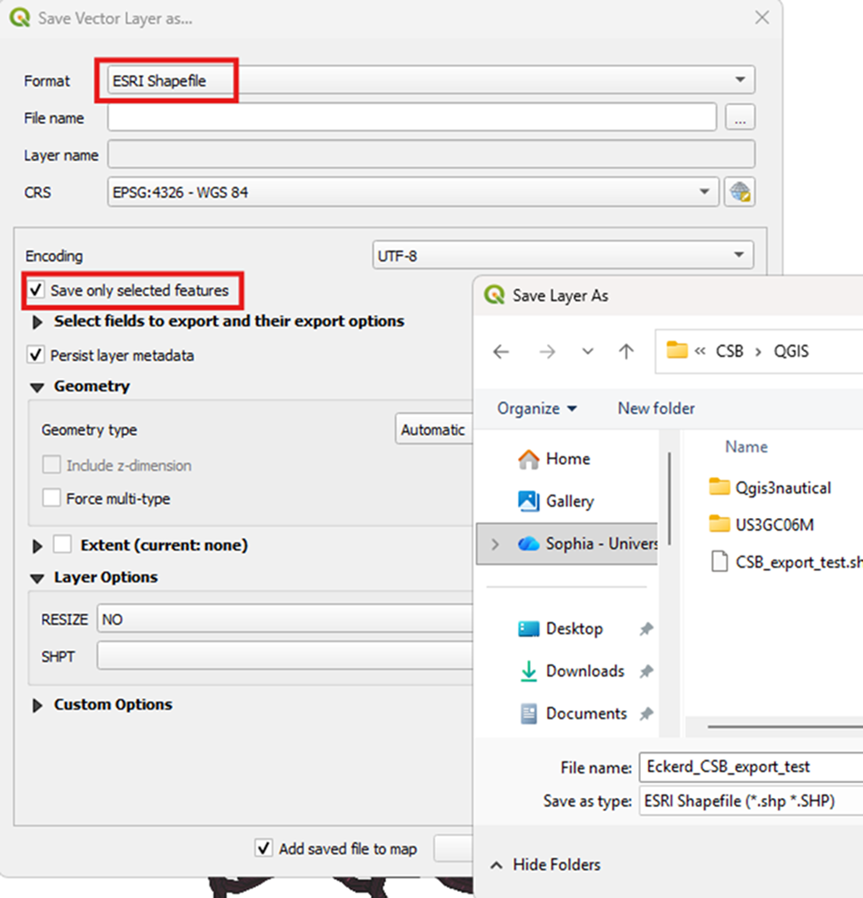Click the Back arrow in file dialog
The height and width of the screenshot is (898, 863).
tap(501, 351)
